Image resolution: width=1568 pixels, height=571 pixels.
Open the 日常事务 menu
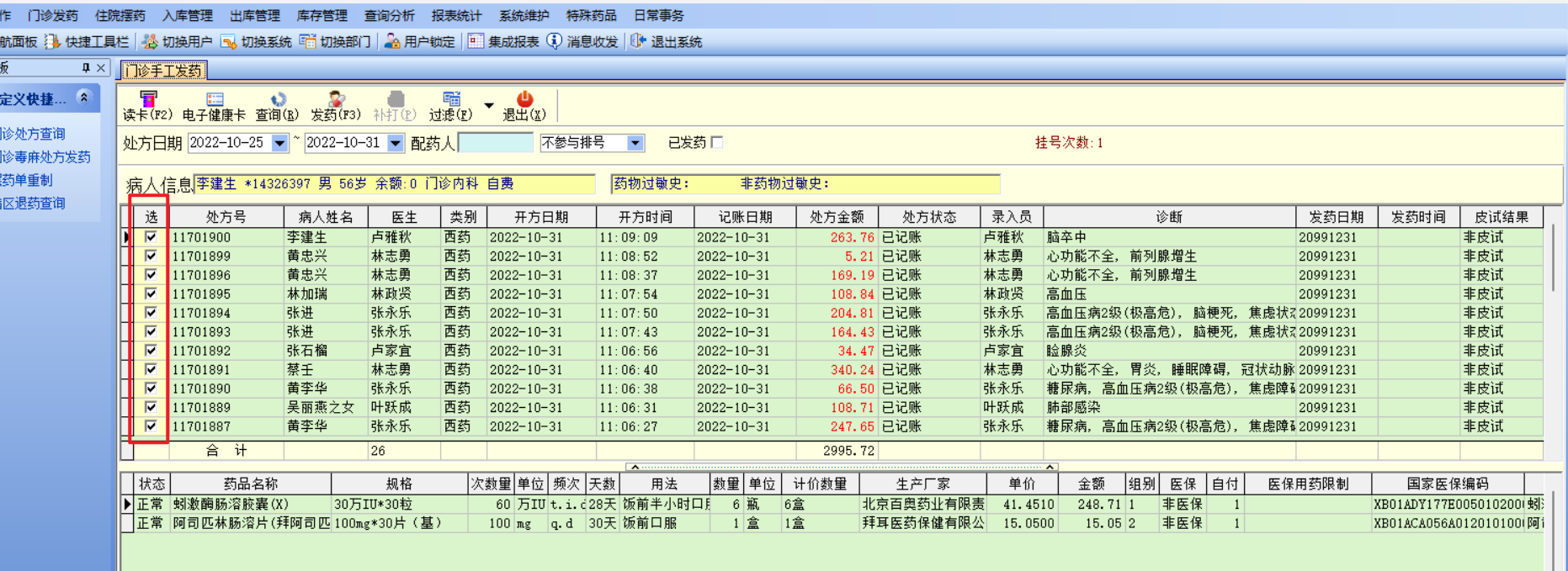point(659,15)
